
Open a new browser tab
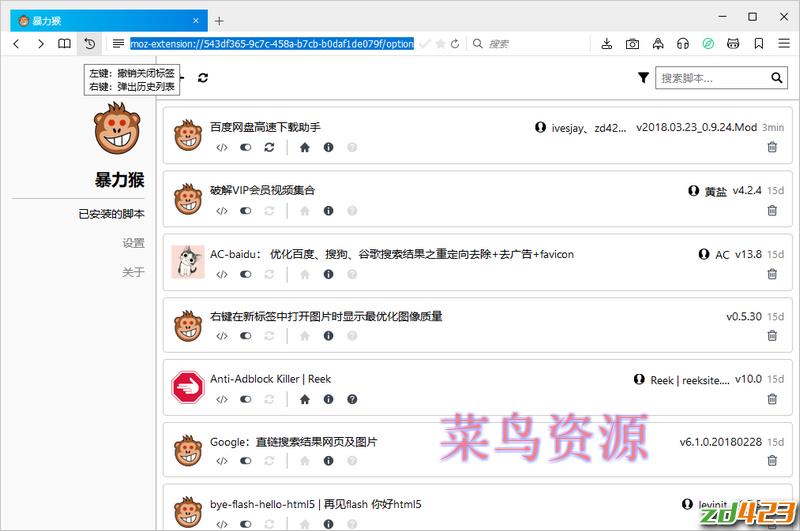click(x=219, y=21)
